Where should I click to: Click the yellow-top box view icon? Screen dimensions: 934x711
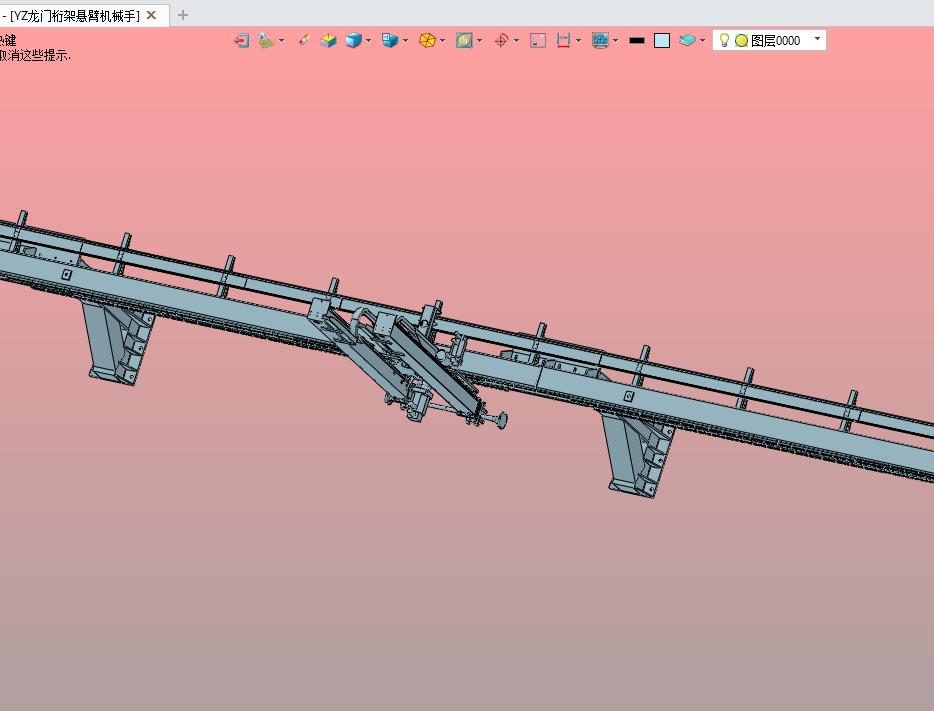pos(328,41)
